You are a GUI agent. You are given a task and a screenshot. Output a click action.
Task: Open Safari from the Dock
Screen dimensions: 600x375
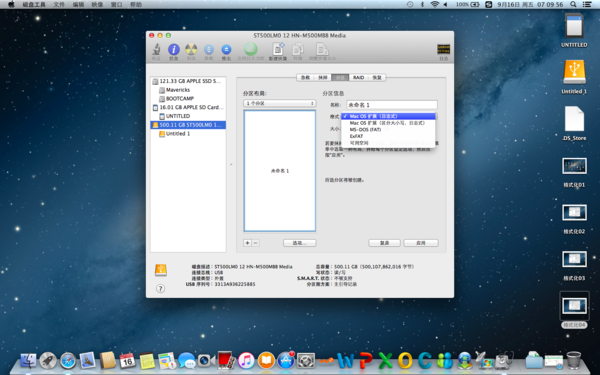click(68, 360)
